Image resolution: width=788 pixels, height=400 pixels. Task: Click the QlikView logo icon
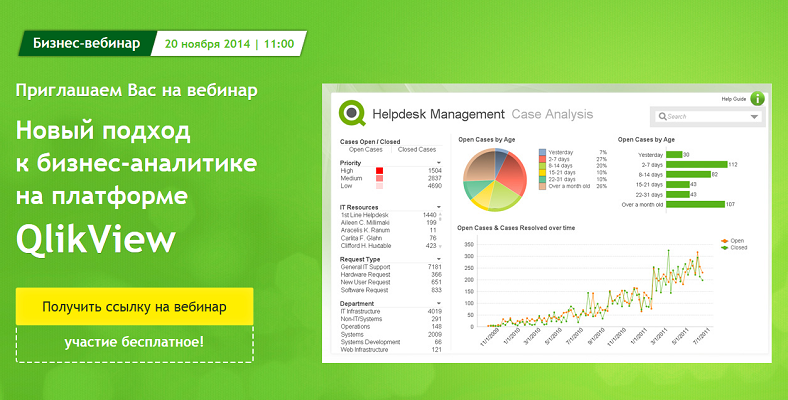point(352,113)
